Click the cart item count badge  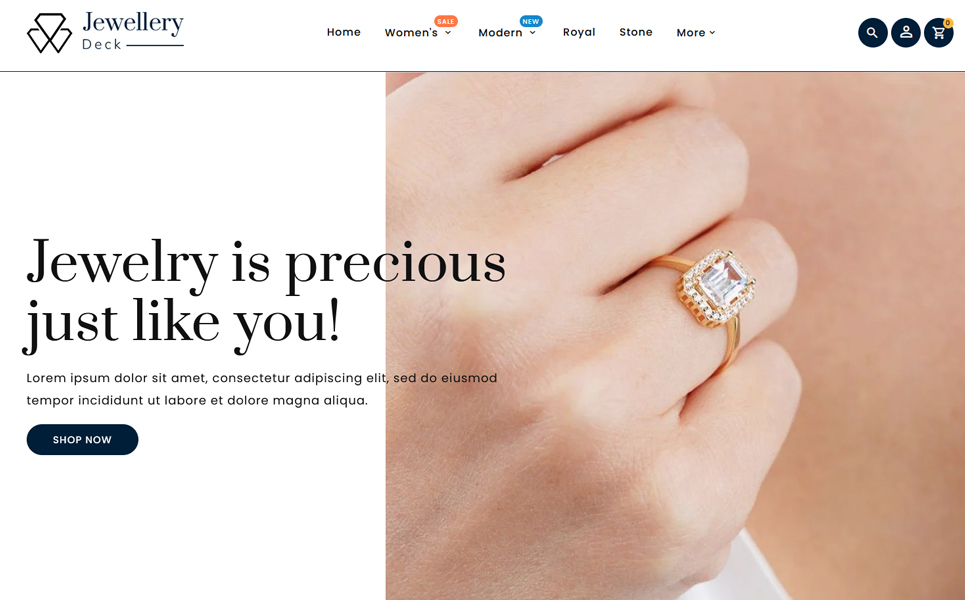(948, 23)
